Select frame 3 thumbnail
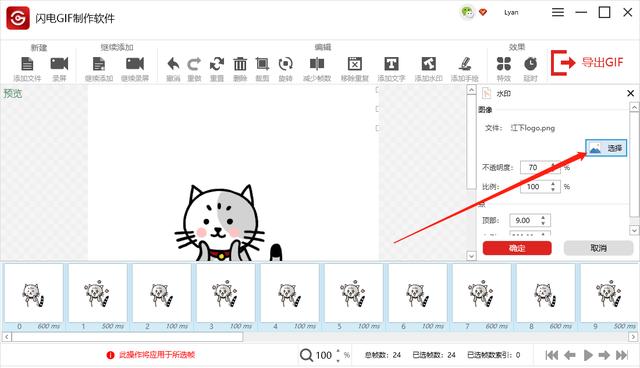The height and width of the screenshot is (368, 640). coord(226,293)
